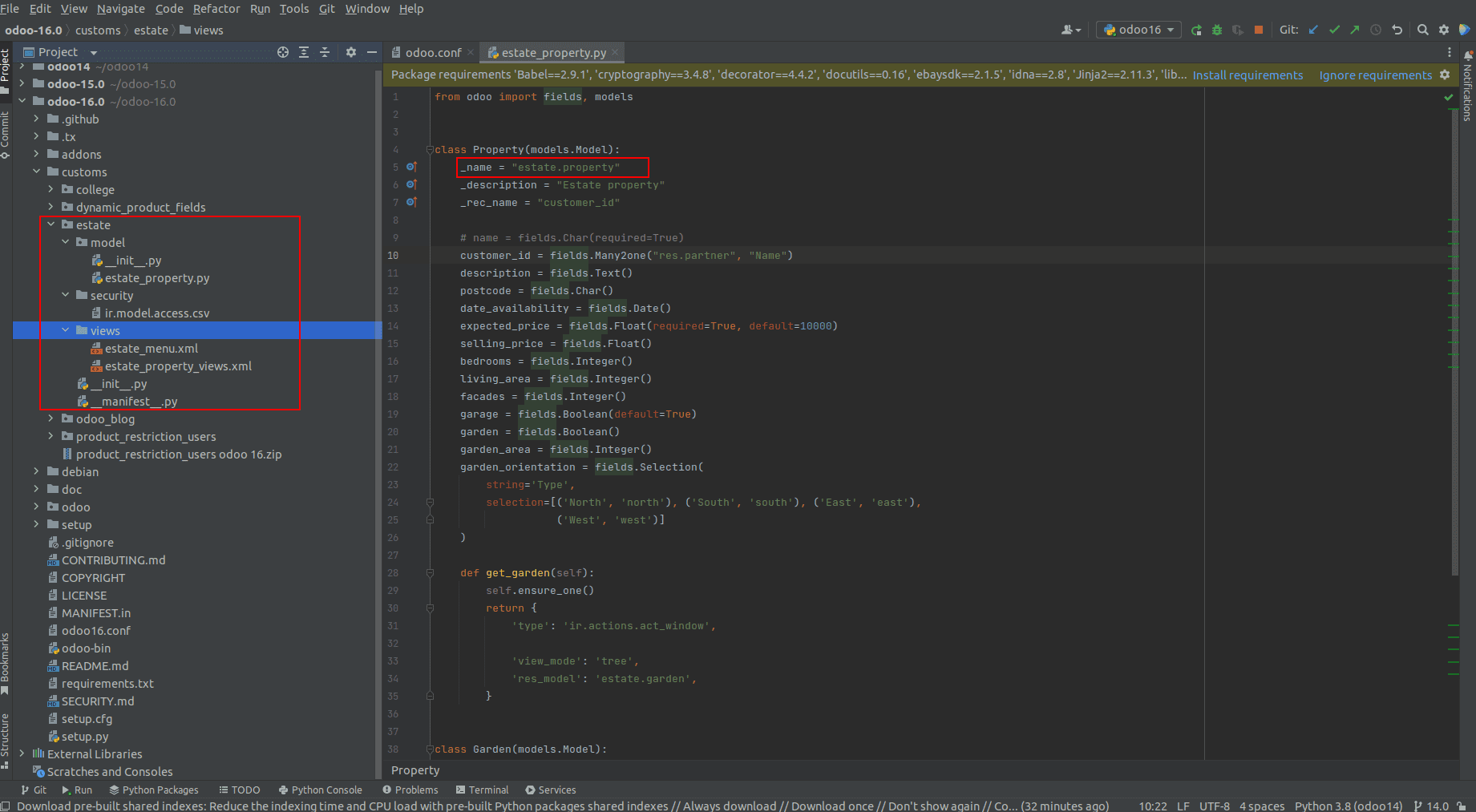This screenshot has height=812, width=1476.
Task: Toggle tool window bars at bottom-left corner
Action: click(6, 806)
